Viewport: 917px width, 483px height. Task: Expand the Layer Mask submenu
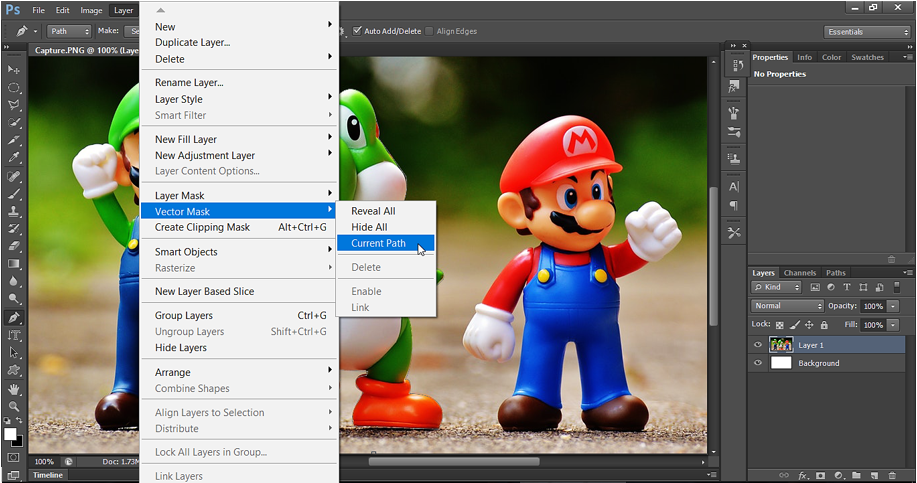point(239,195)
